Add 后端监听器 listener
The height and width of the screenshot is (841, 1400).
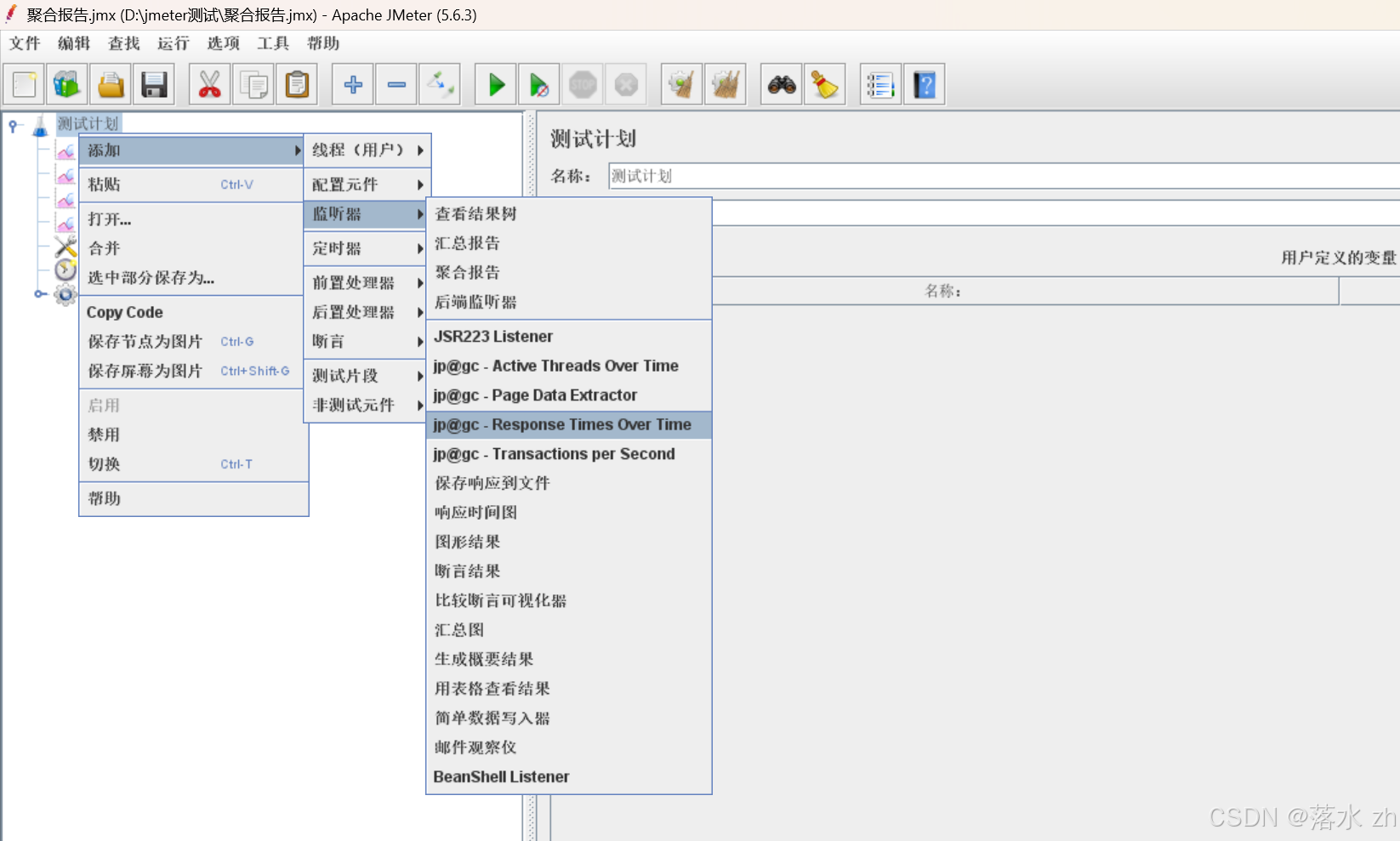pyautogui.click(x=569, y=302)
